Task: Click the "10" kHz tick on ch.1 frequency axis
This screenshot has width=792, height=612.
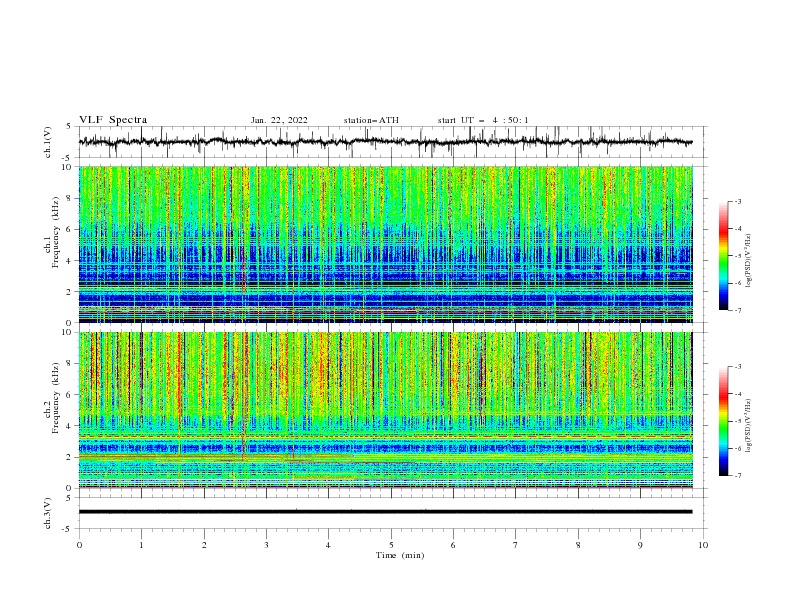Action: (68, 167)
